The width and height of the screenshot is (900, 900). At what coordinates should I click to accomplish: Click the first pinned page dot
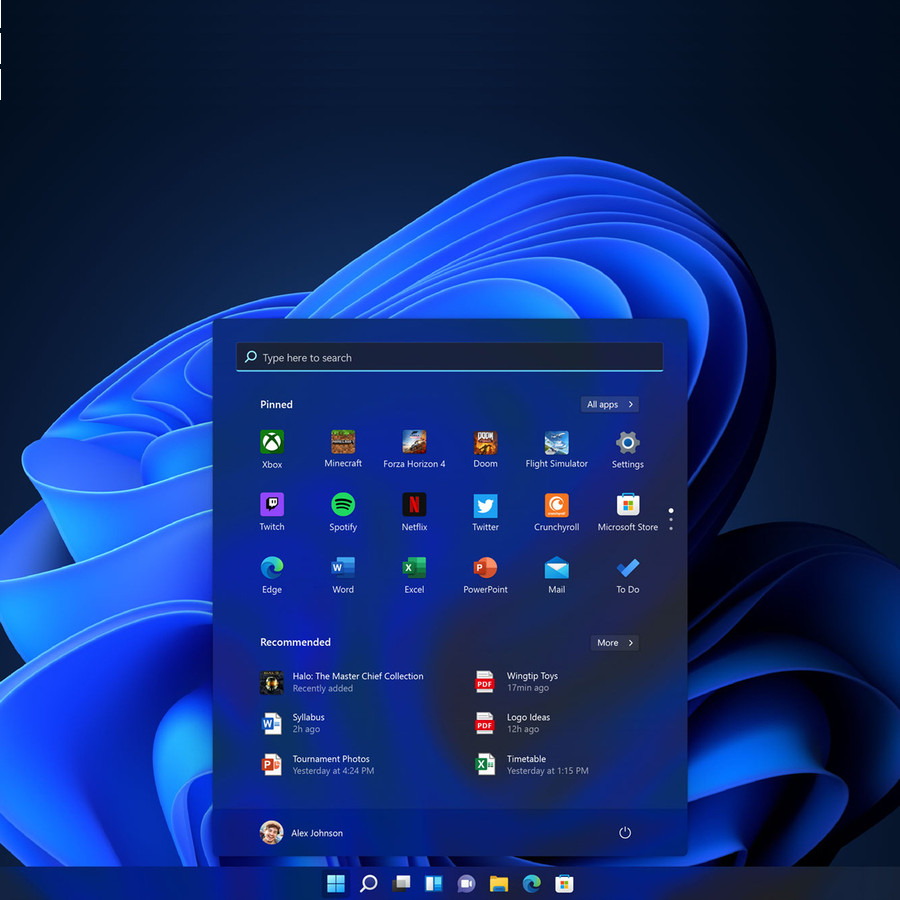click(671, 510)
